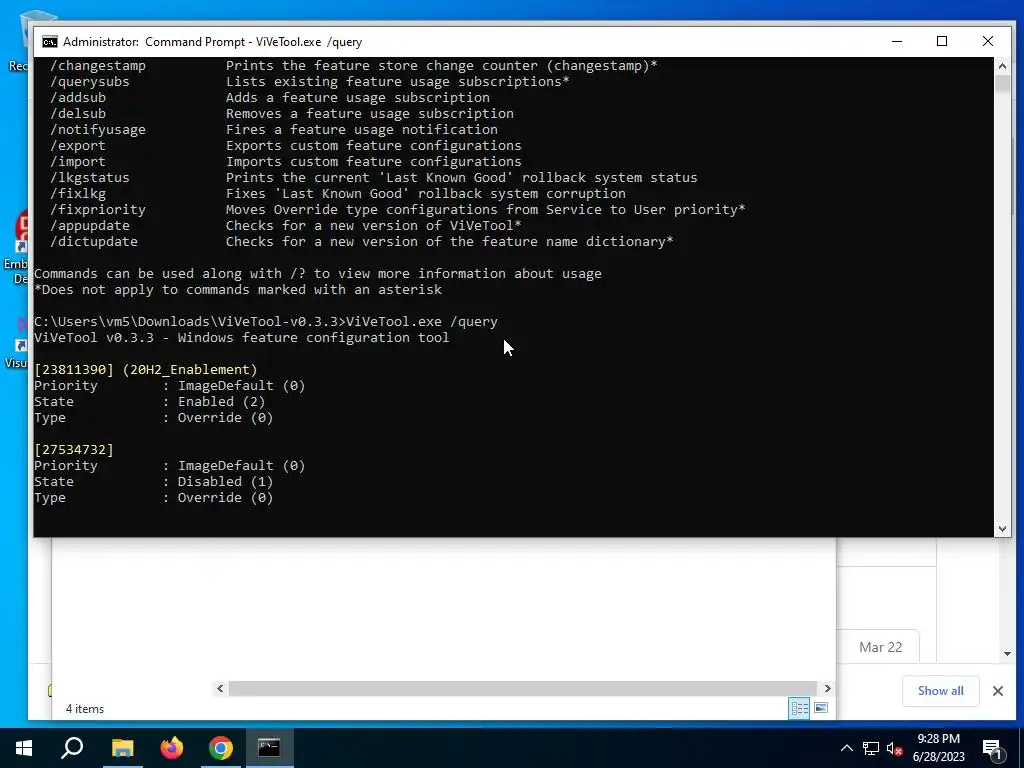1024x768 pixels.
Task: Click the /dictupdate command text
Action: pos(94,242)
